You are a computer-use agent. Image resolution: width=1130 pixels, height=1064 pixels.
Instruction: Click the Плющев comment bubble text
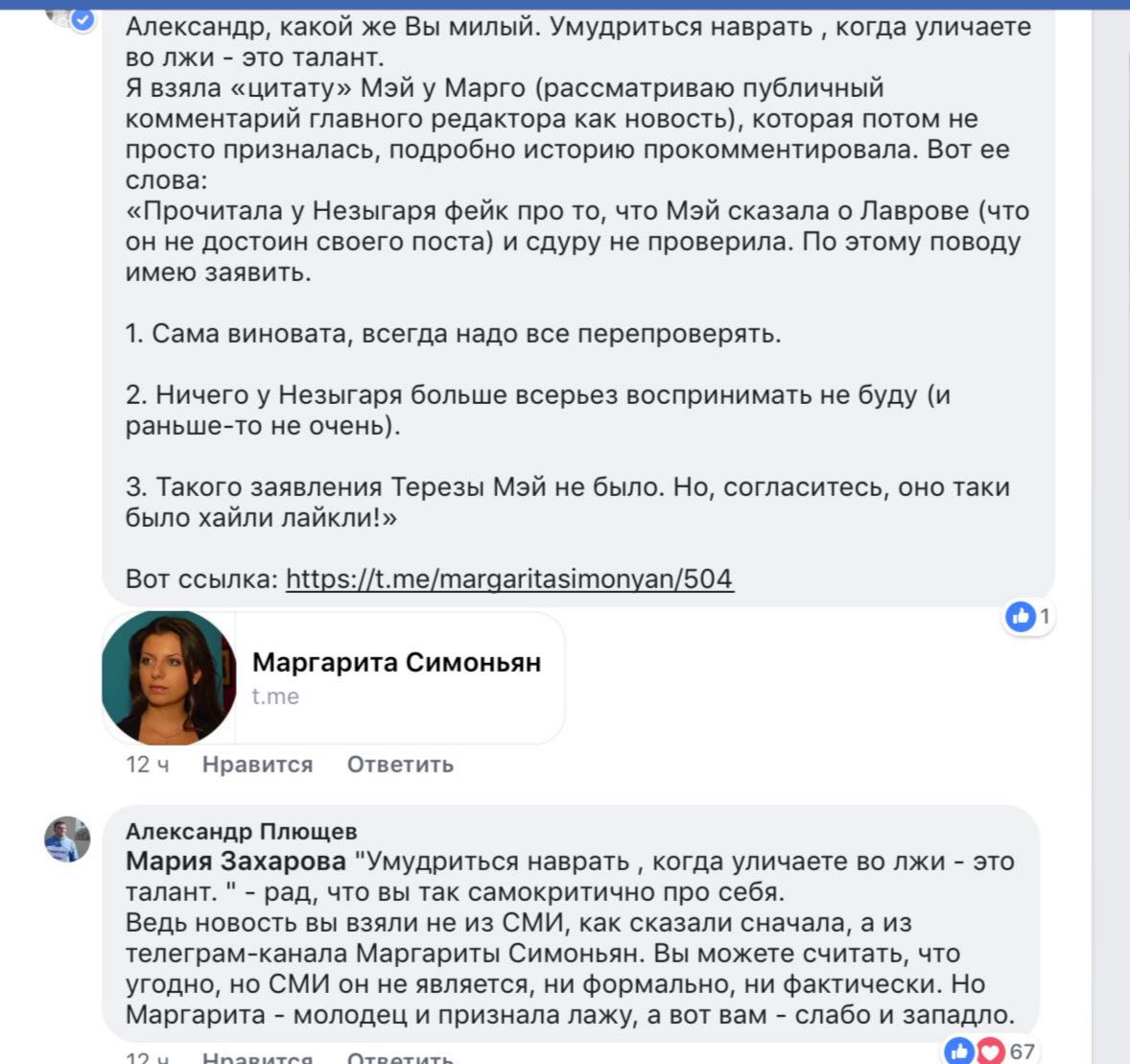point(570,937)
